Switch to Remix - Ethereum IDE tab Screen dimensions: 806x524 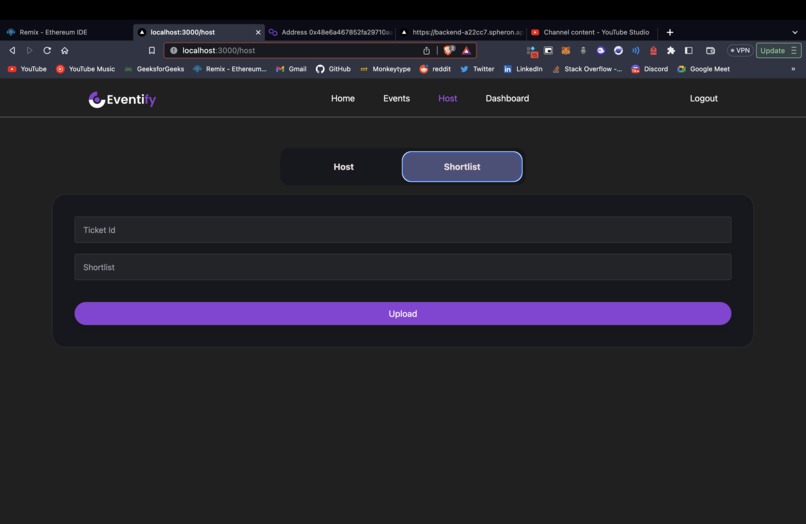click(66, 32)
